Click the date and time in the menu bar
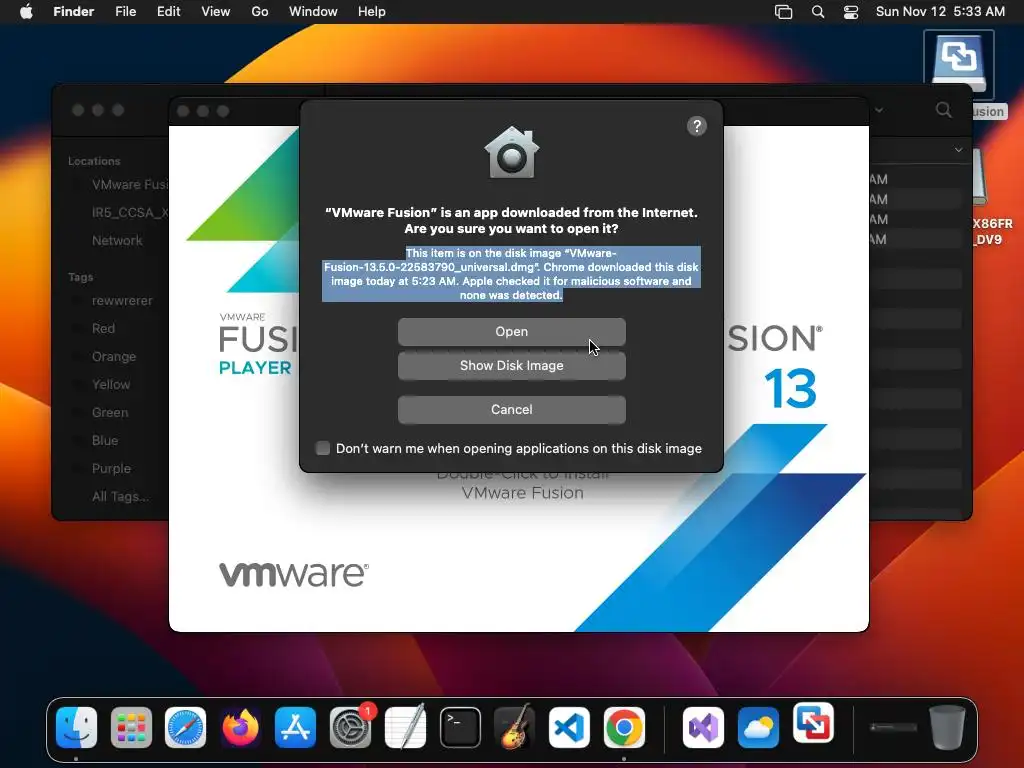The width and height of the screenshot is (1024, 768). (940, 12)
